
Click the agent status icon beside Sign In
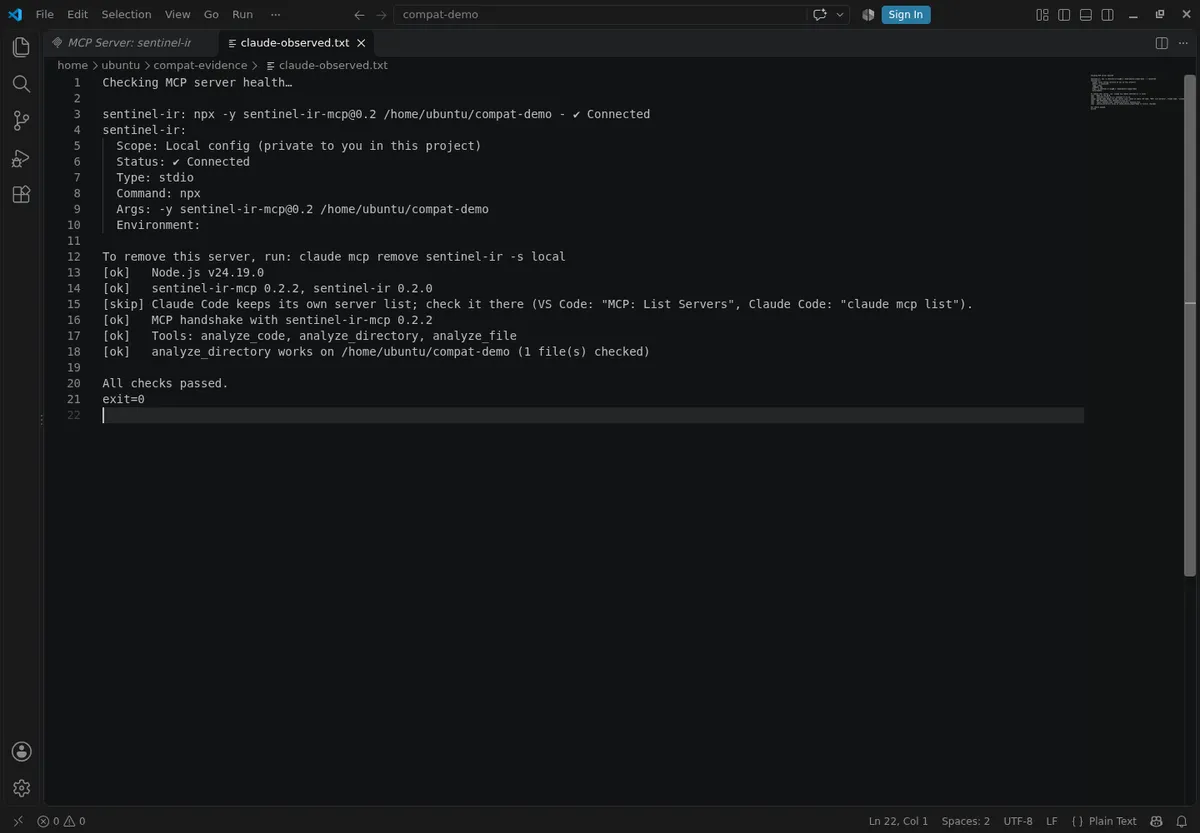point(868,15)
